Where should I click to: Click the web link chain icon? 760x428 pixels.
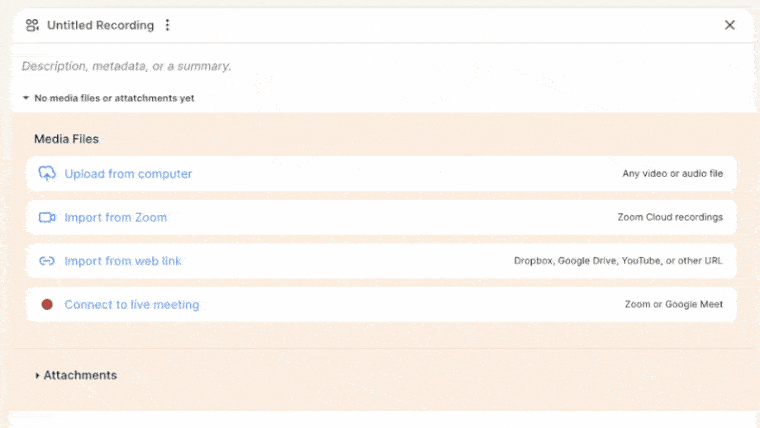tap(47, 261)
